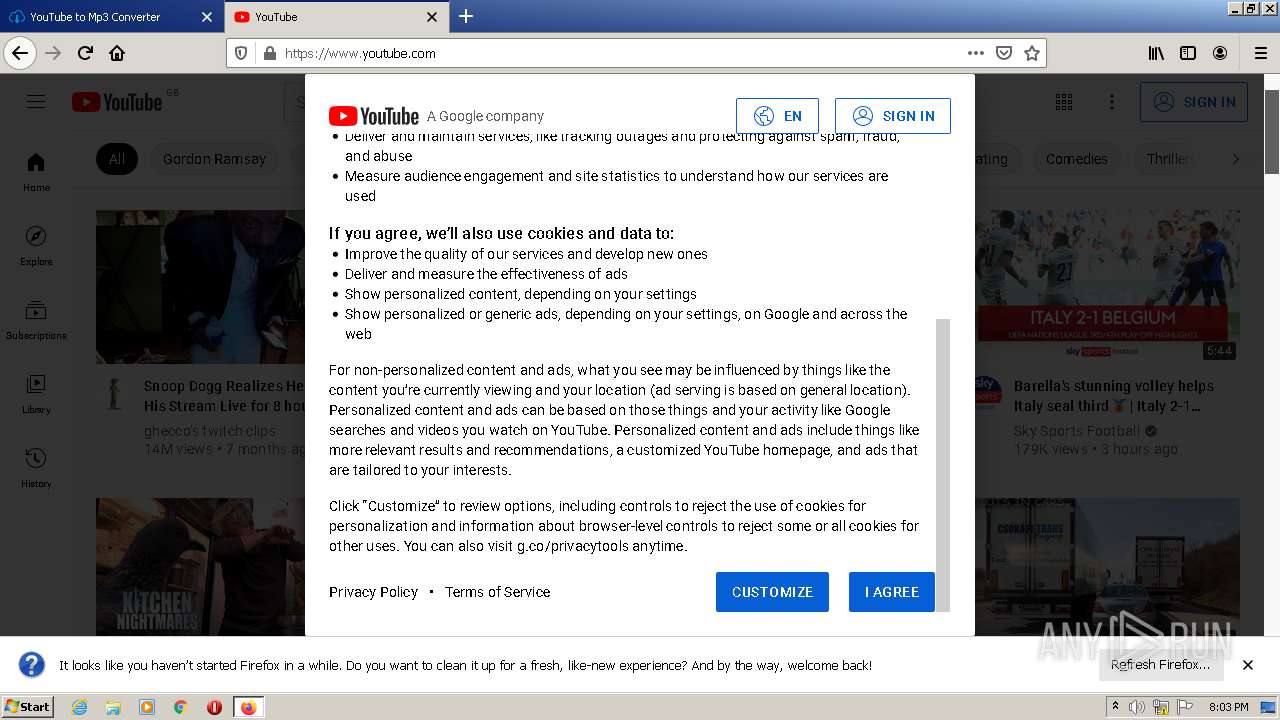Open a new browser tab
The width and height of the screenshot is (1280, 720).
(466, 16)
